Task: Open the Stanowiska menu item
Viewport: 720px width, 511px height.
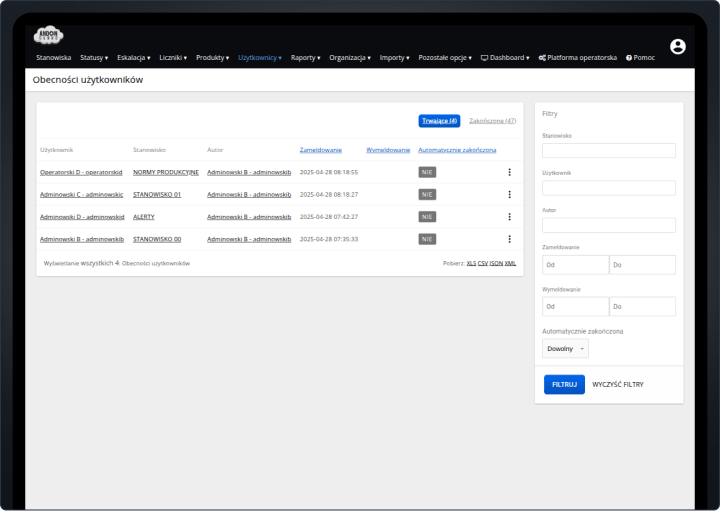Action: [x=54, y=58]
